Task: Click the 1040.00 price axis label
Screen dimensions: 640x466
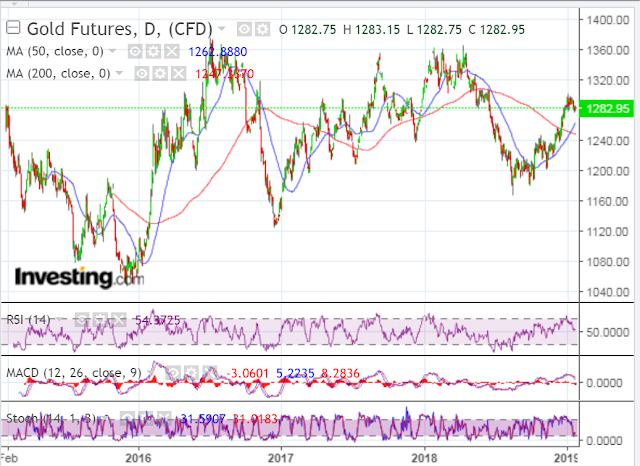Action: pyautogui.click(x=608, y=292)
